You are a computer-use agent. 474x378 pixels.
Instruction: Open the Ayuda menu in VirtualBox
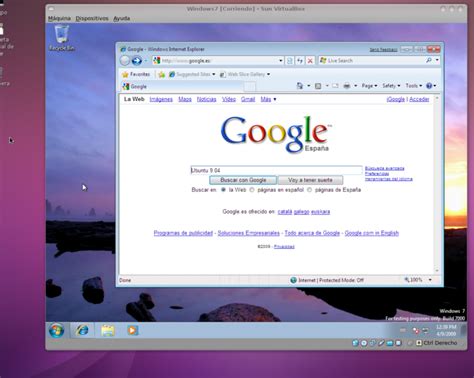[121, 18]
